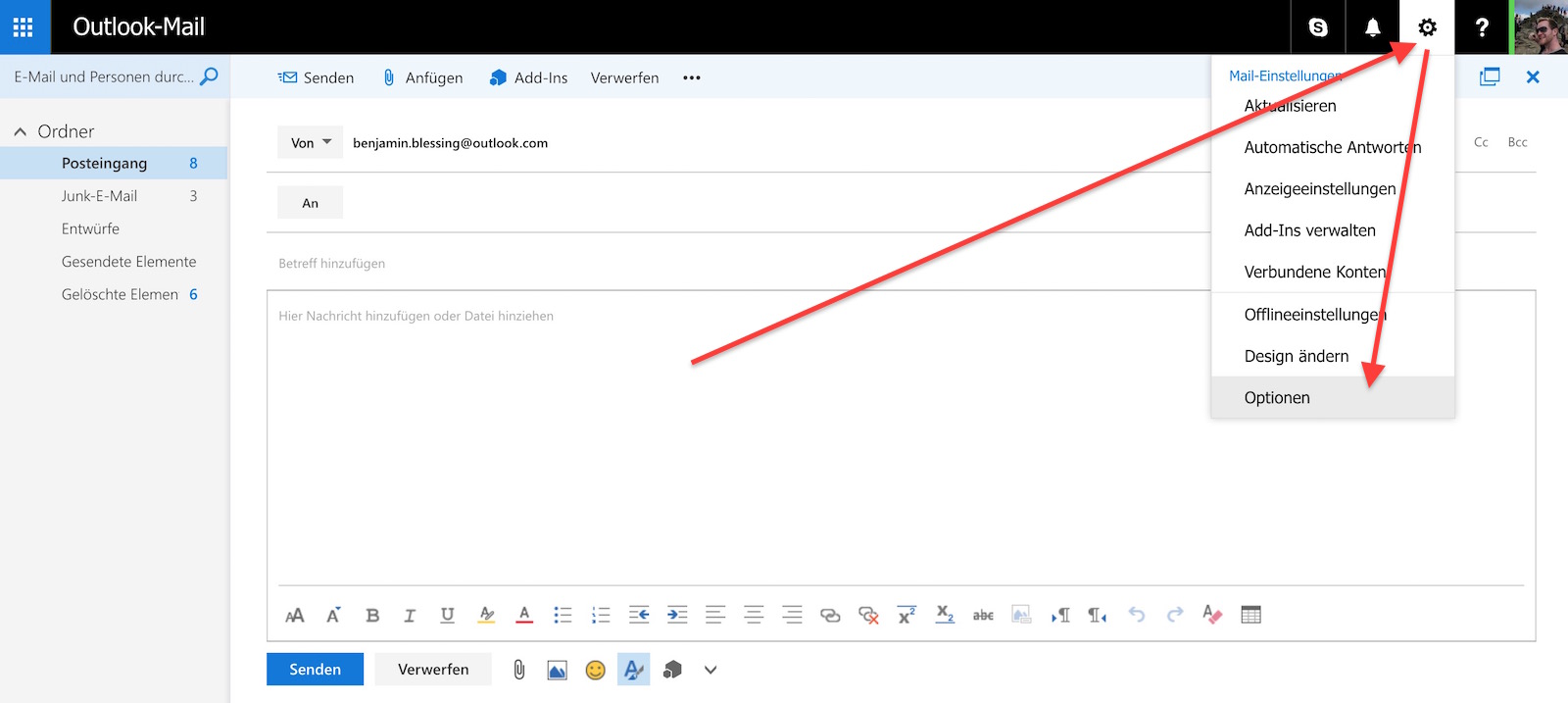1568x703 pixels.
Task: Expand more options chevron beside add-ins
Action: point(710,670)
